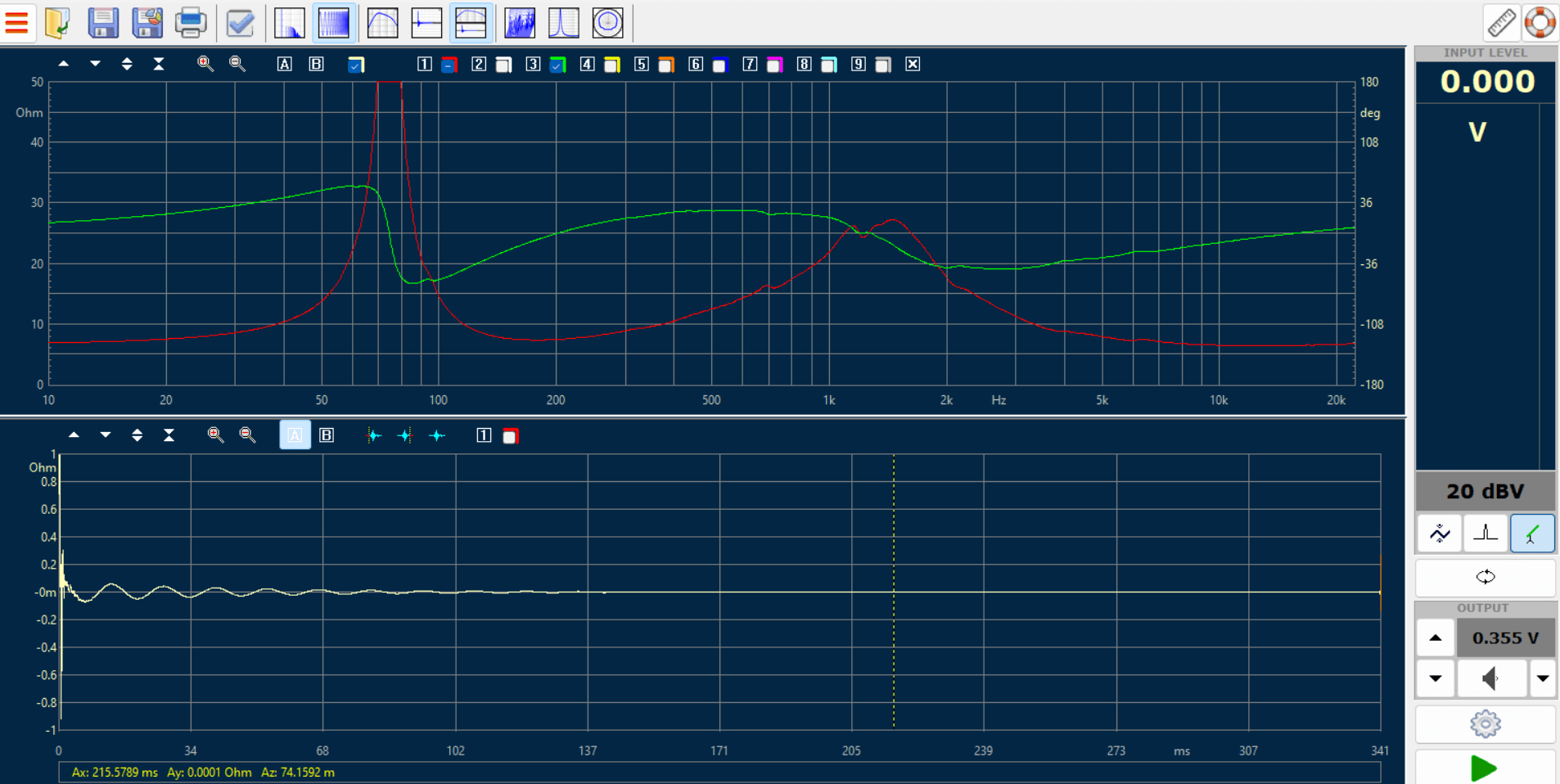The width and height of the screenshot is (1560, 784).
Task: Set impulse window end marker
Action: (405, 435)
